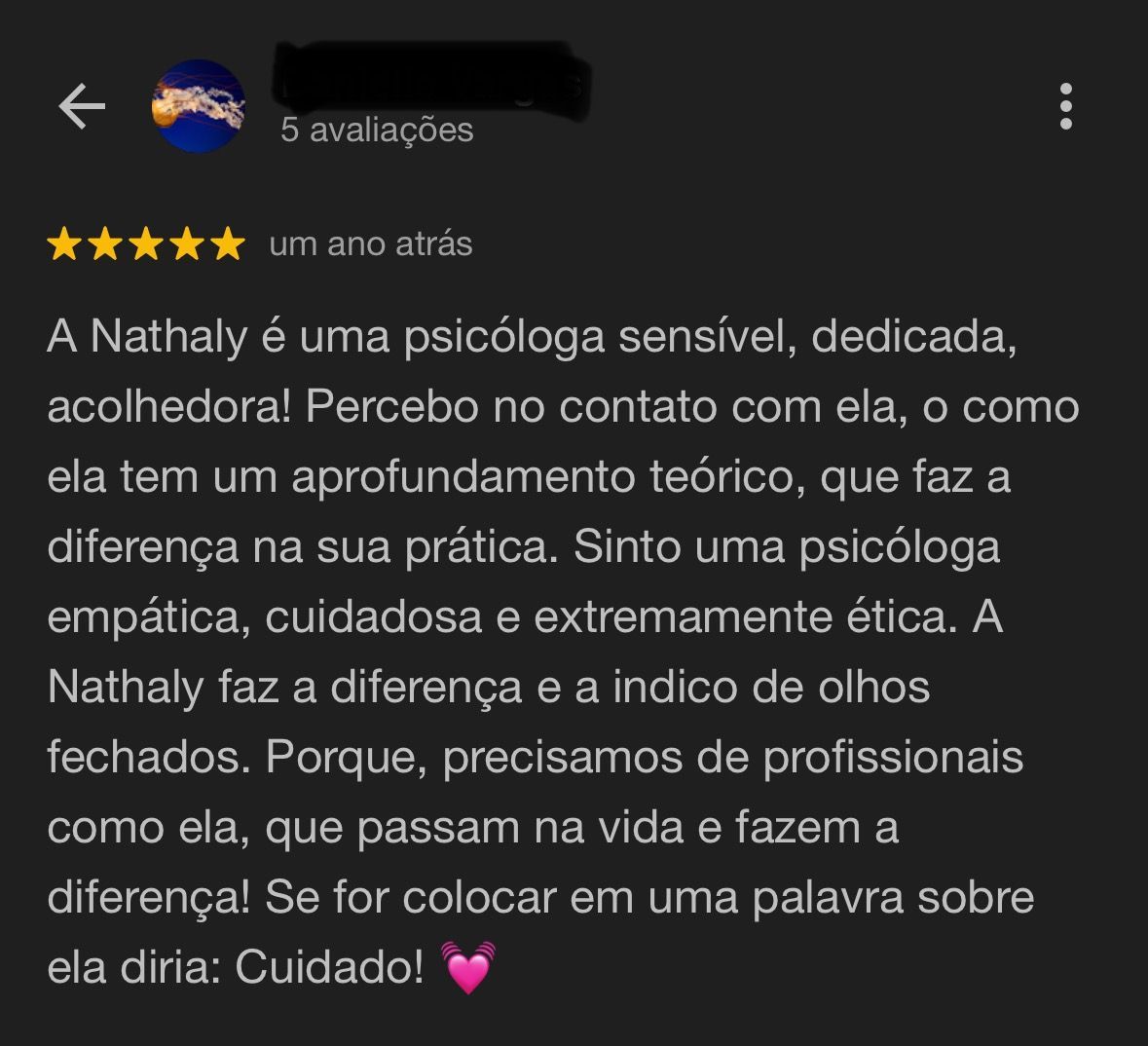Viewport: 1148px width, 1046px height.
Task: Click the phrase "Se for colocar"
Action: coord(411,897)
